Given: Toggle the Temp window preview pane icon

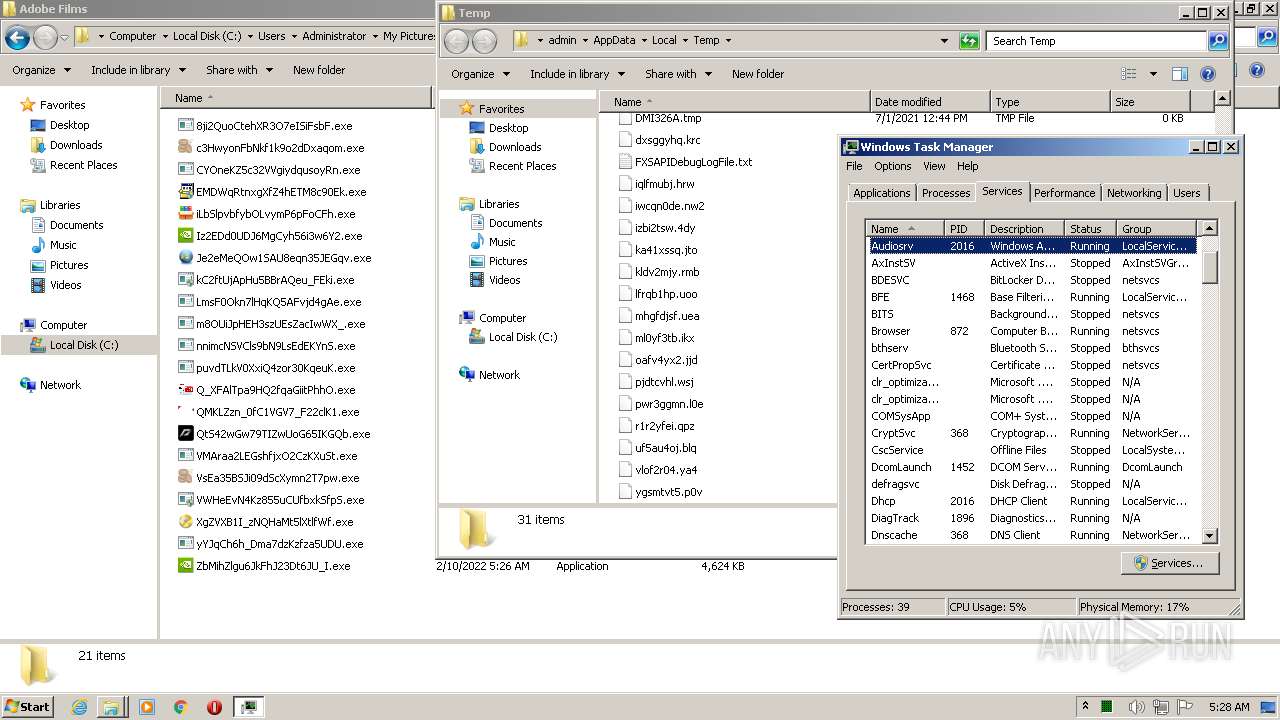Looking at the screenshot, I should tap(1179, 74).
